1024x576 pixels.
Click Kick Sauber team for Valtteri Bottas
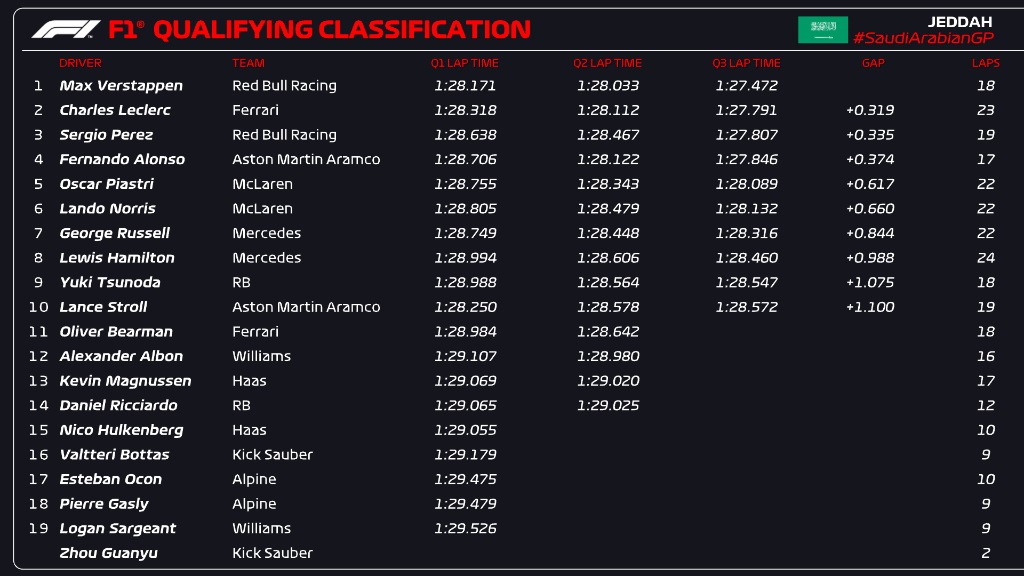click(x=272, y=455)
